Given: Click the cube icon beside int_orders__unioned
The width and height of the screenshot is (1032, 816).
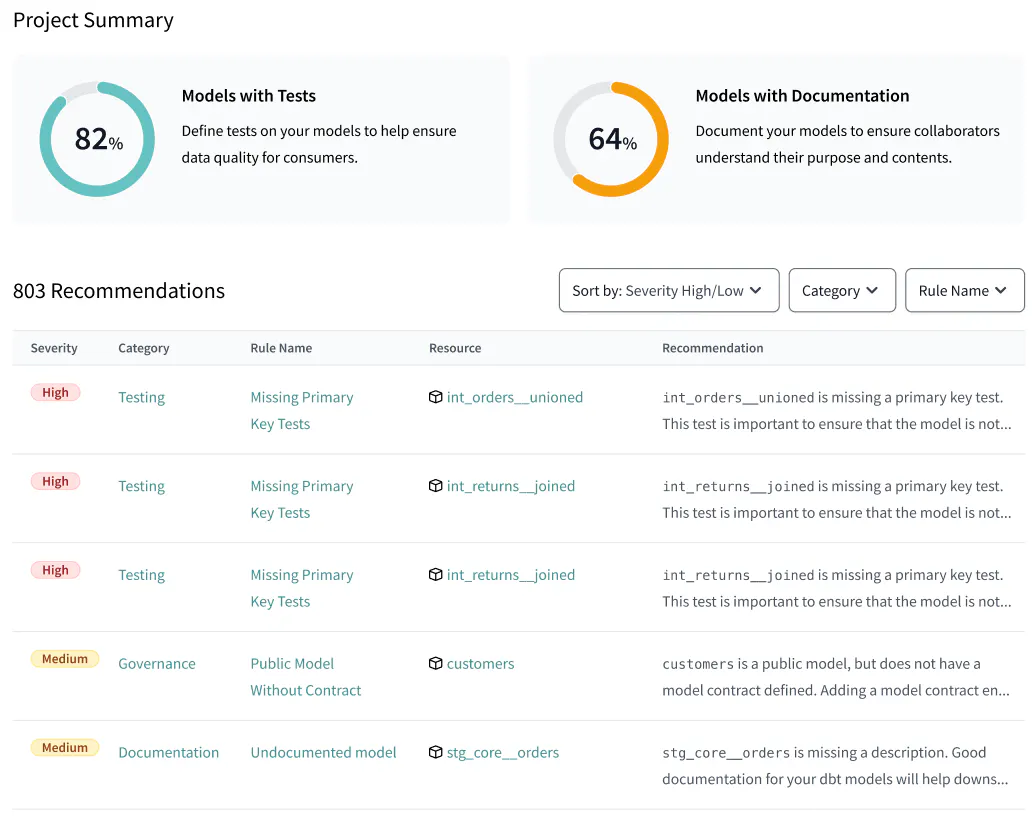Looking at the screenshot, I should (435, 397).
